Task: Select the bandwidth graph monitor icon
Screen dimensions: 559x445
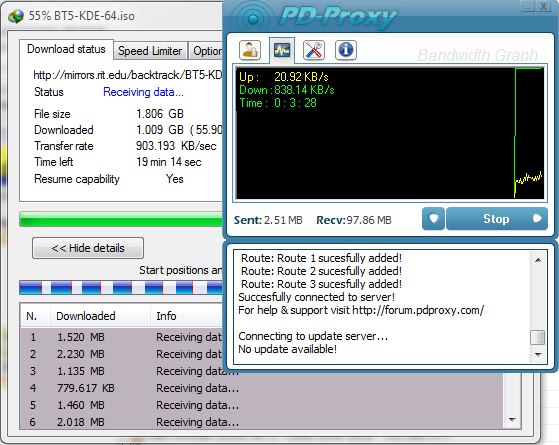Action: pyautogui.click(x=282, y=50)
